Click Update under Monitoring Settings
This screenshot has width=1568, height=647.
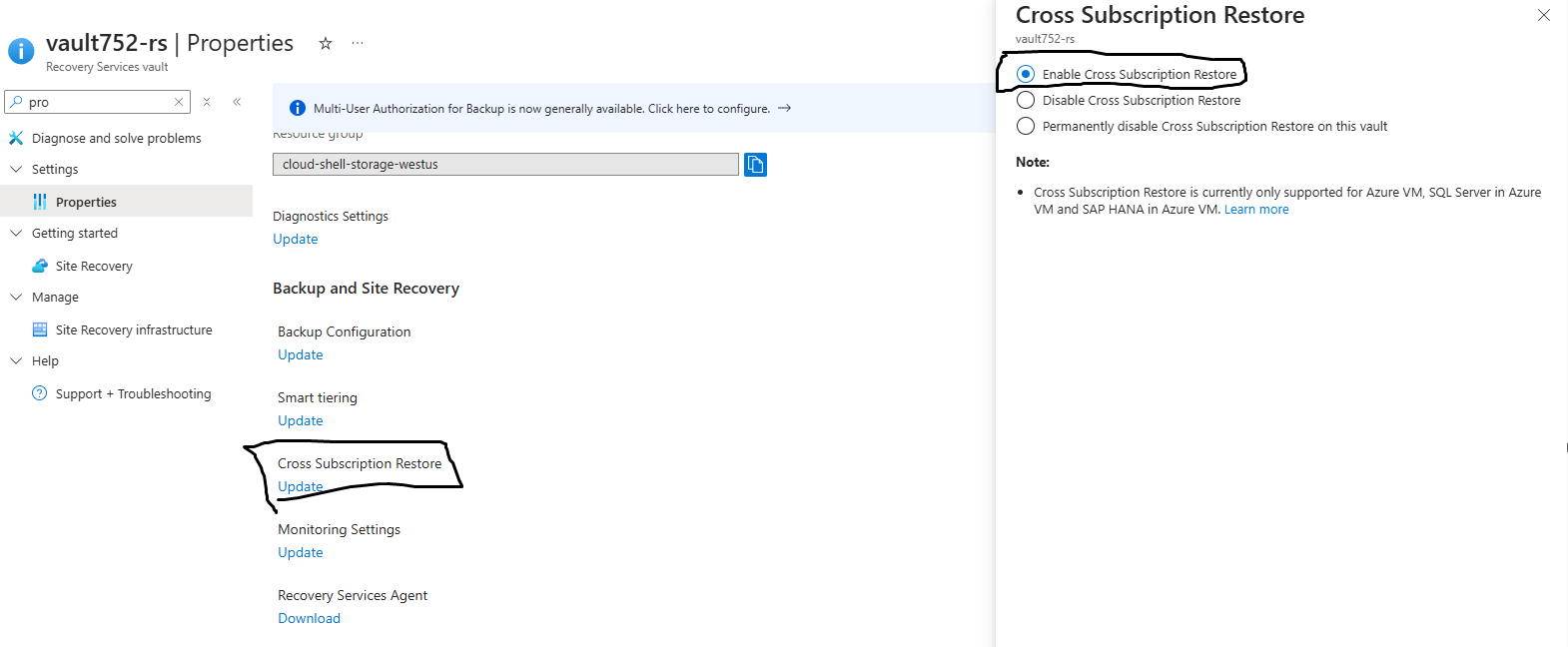tap(301, 552)
